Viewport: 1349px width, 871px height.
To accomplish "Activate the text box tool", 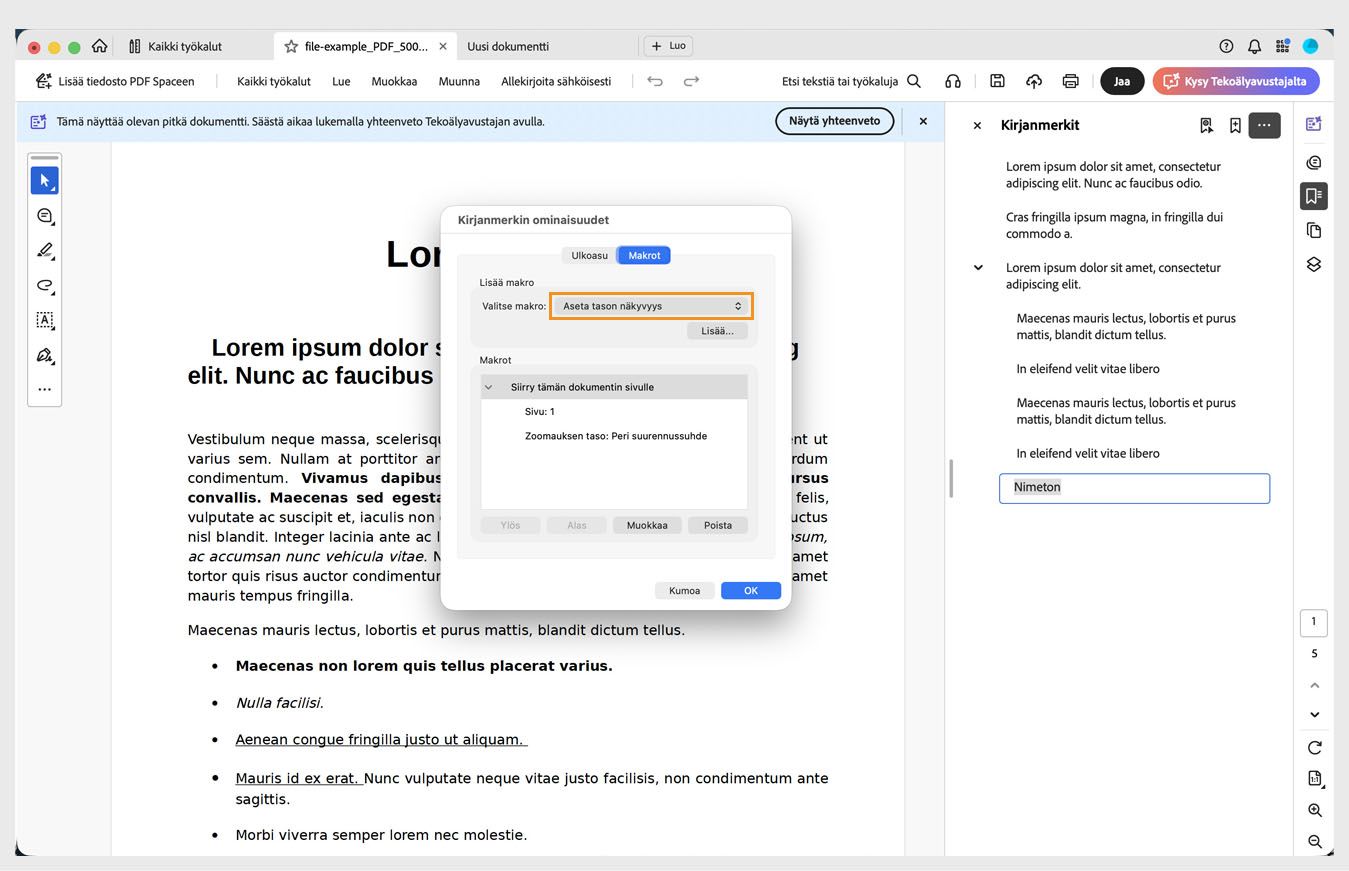I will coord(45,320).
